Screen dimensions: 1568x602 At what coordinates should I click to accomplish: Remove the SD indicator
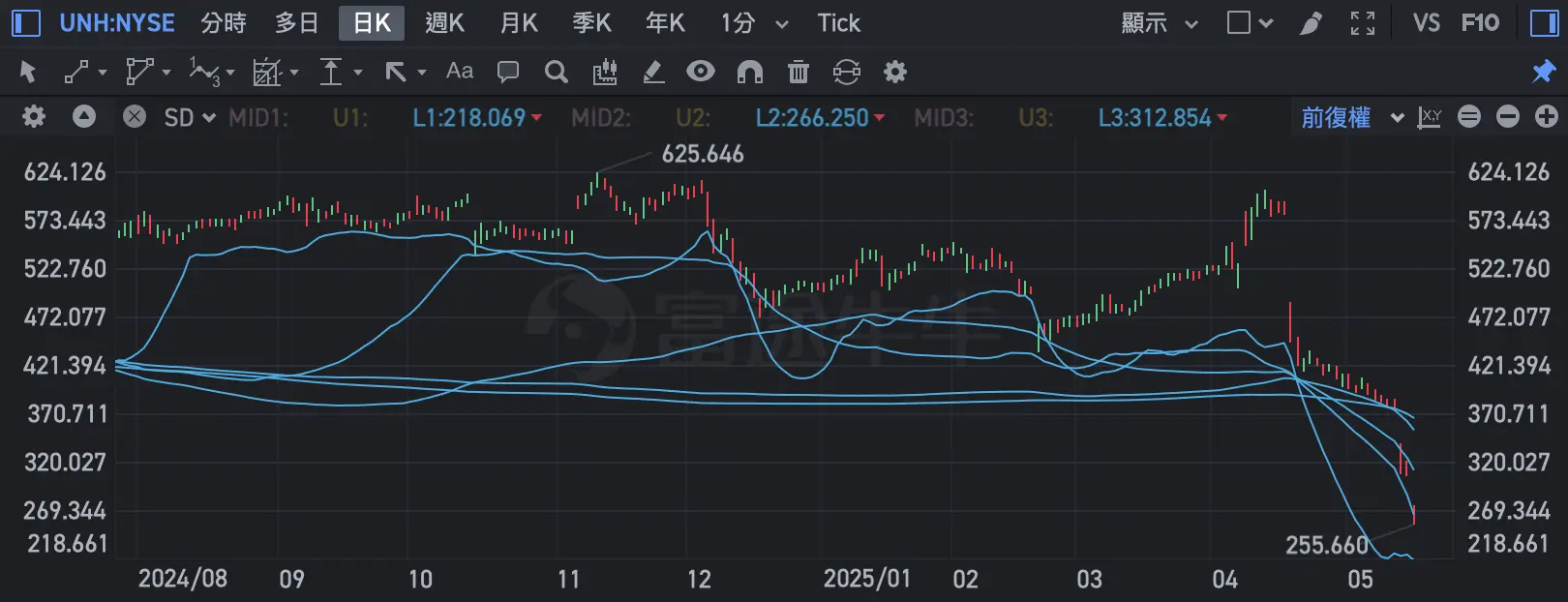pyautogui.click(x=135, y=117)
